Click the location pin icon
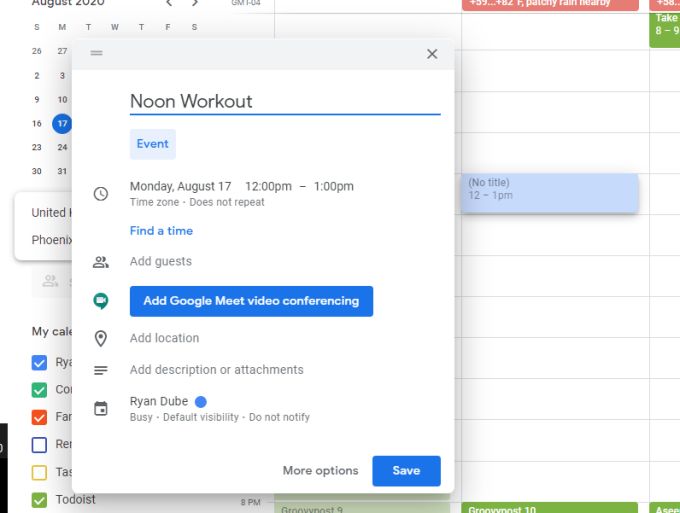Viewport: 680px width, 513px height. [x=101, y=339]
